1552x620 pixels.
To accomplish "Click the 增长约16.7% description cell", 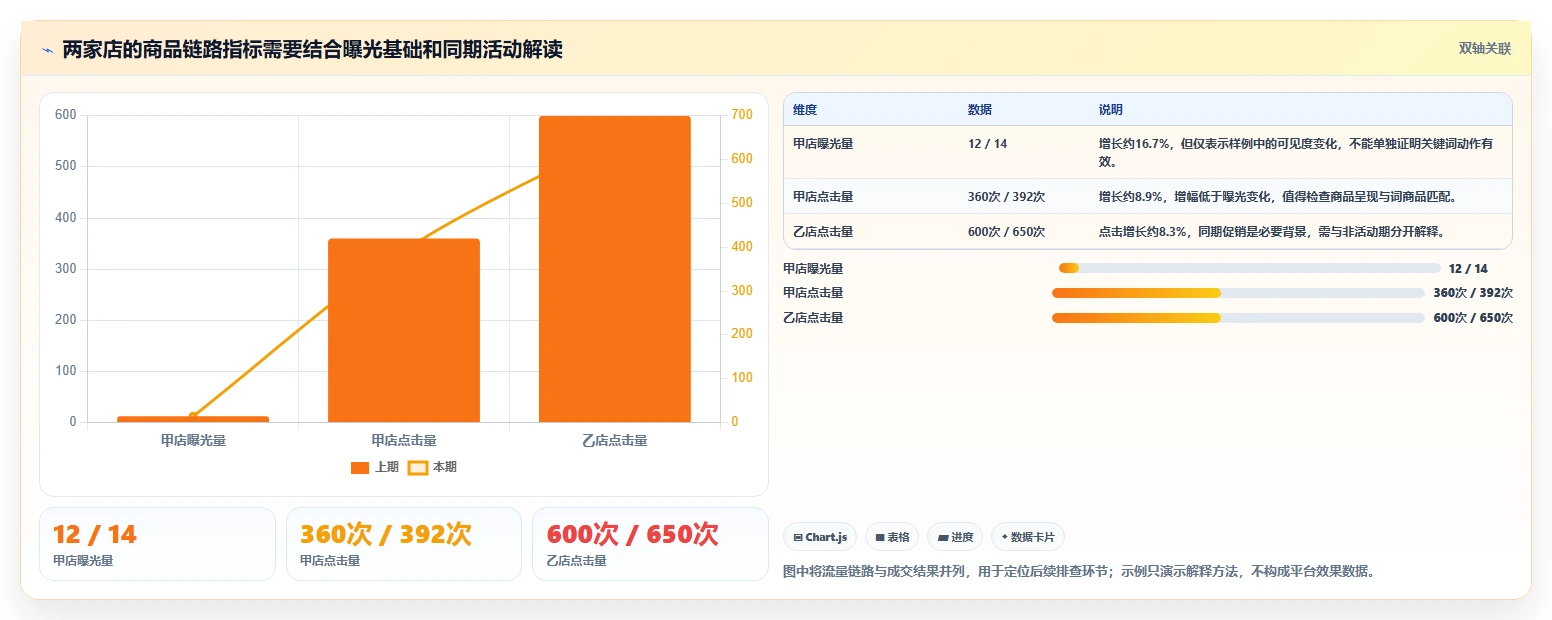I will point(1299,152).
